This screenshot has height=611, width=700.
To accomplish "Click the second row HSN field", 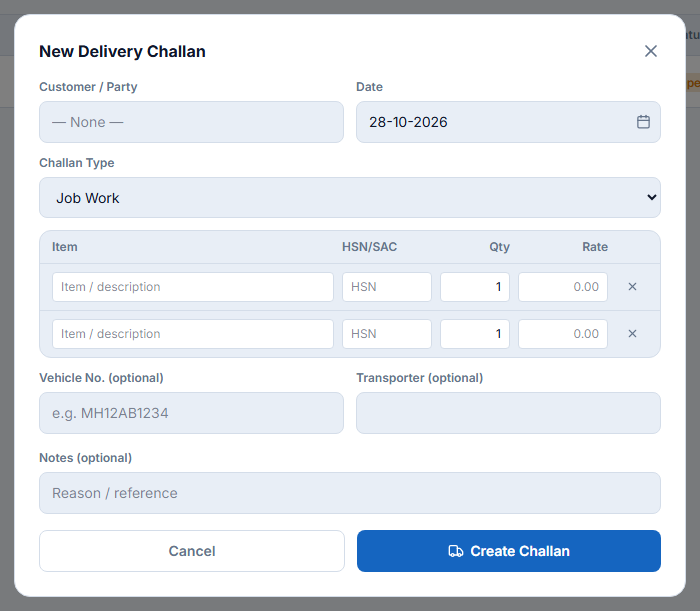I will tap(387, 333).
